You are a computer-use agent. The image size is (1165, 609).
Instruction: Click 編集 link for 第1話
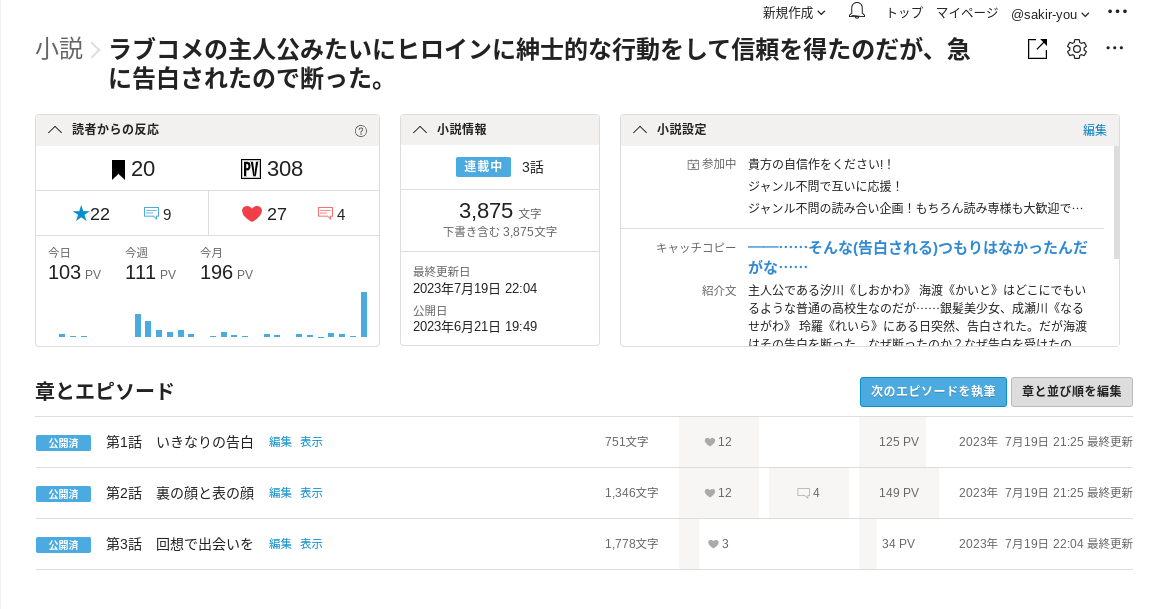click(x=280, y=442)
